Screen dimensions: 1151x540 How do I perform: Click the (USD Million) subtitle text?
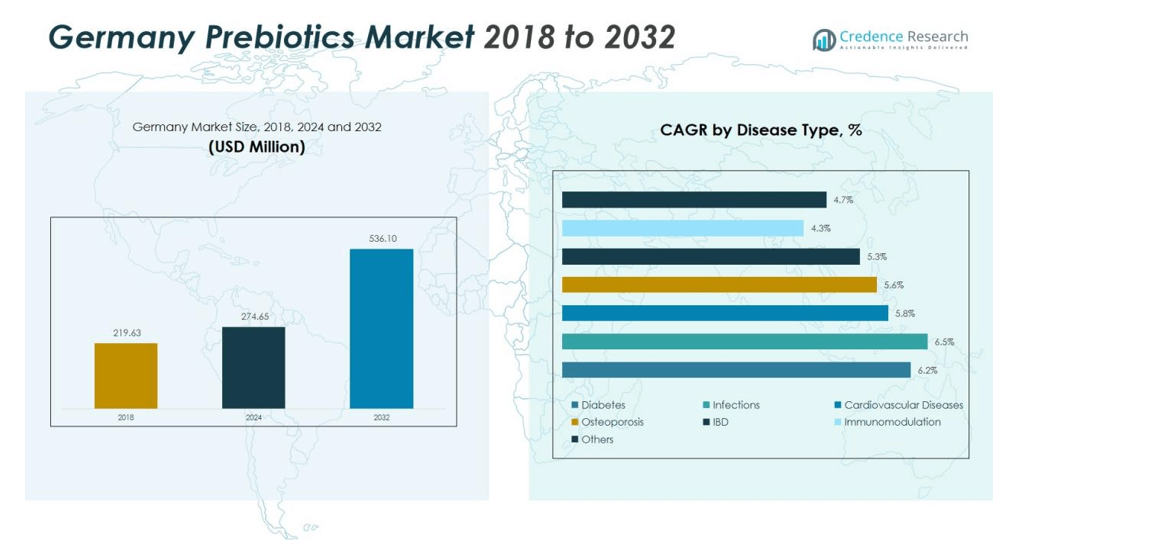coord(256,147)
